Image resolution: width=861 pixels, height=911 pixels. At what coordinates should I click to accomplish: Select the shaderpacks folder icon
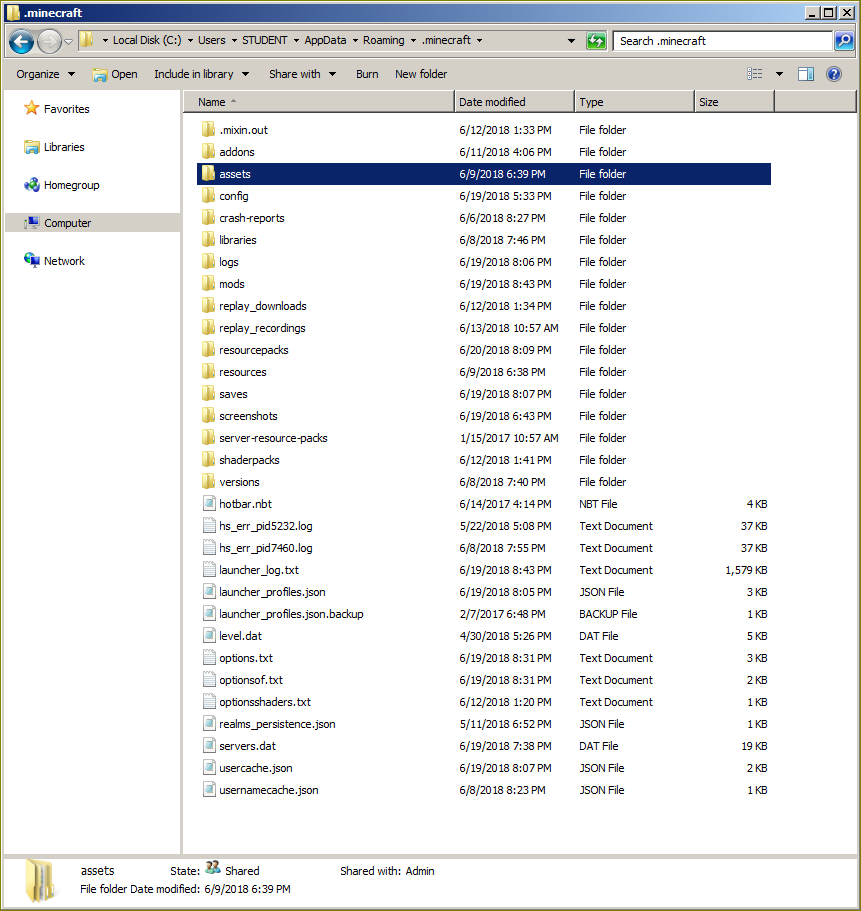(x=209, y=460)
